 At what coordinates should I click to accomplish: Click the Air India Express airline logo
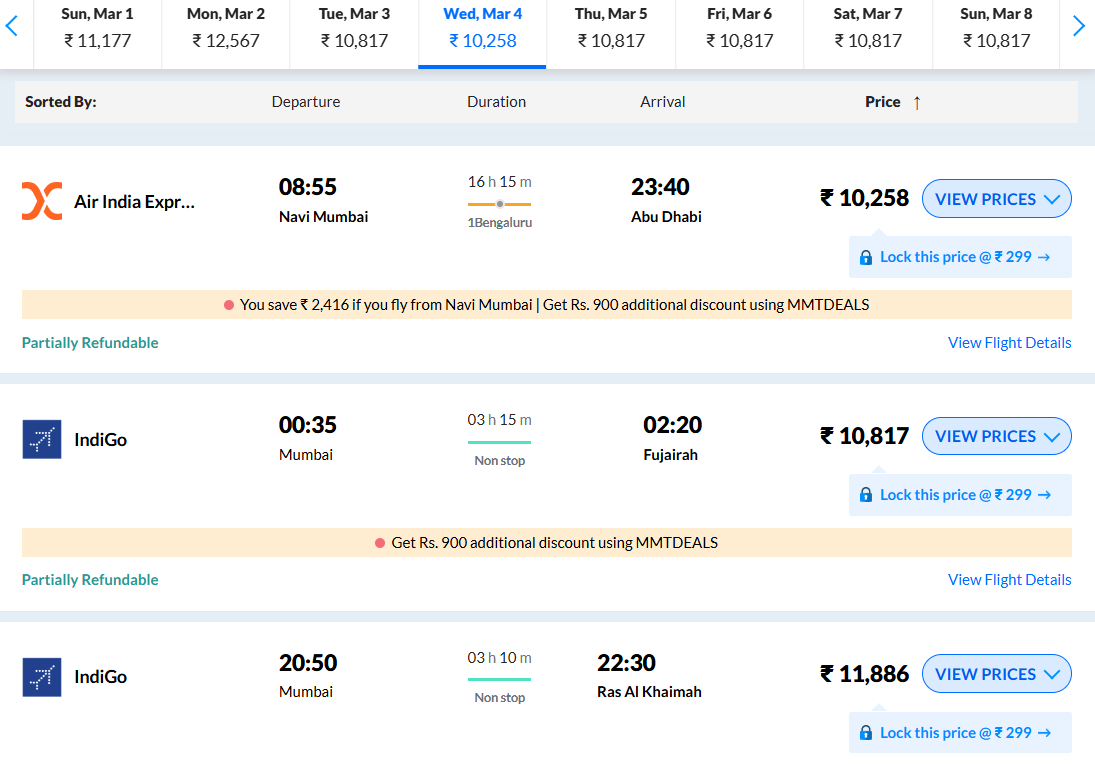pyautogui.click(x=42, y=201)
